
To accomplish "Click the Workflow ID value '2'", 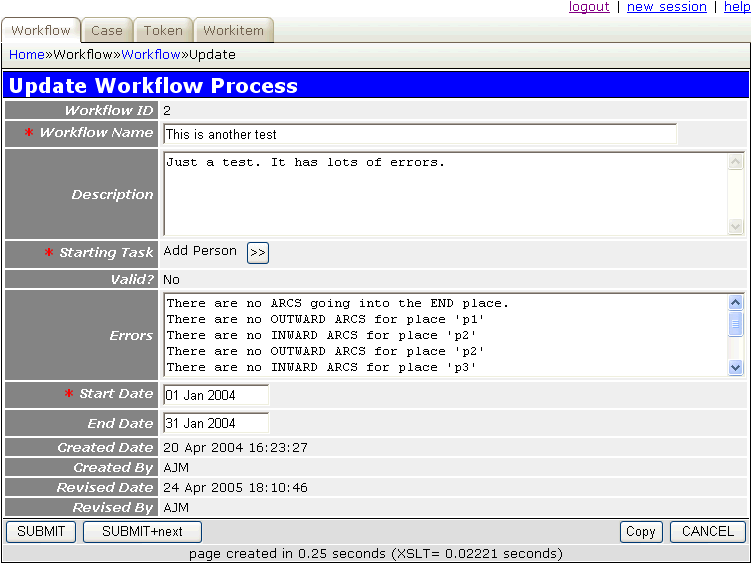I will point(167,111).
